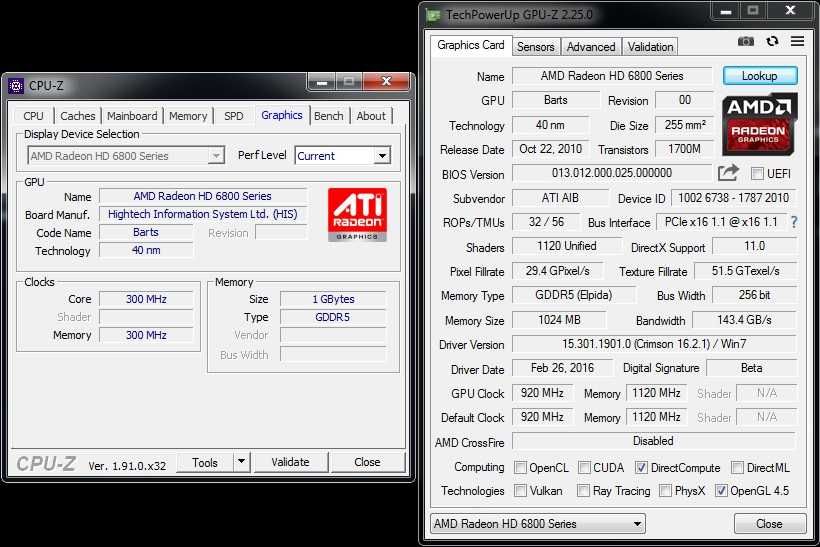
Task: Open the Bench tab
Action: pyautogui.click(x=328, y=116)
